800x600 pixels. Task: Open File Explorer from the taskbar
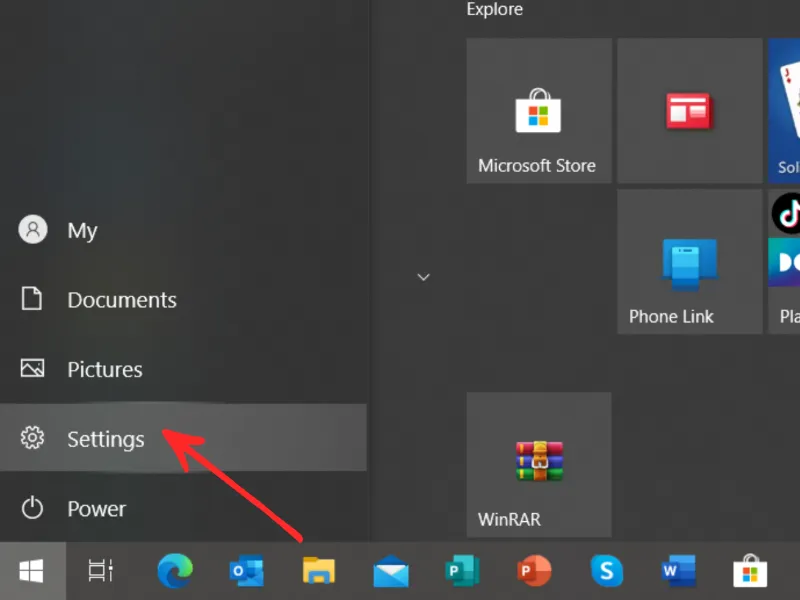coord(319,571)
